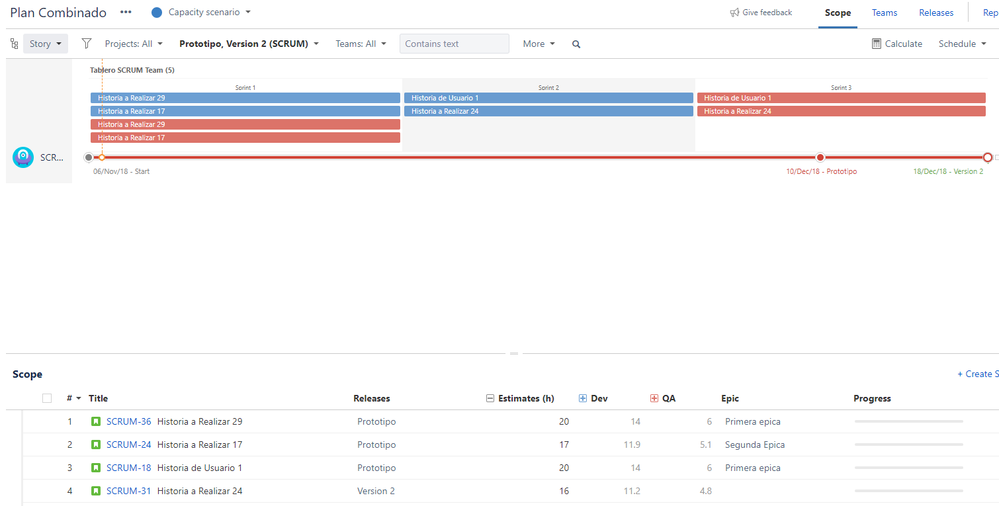
Task: Click the Tablero SCRUM Team (5) label
Action: click(x=132, y=70)
